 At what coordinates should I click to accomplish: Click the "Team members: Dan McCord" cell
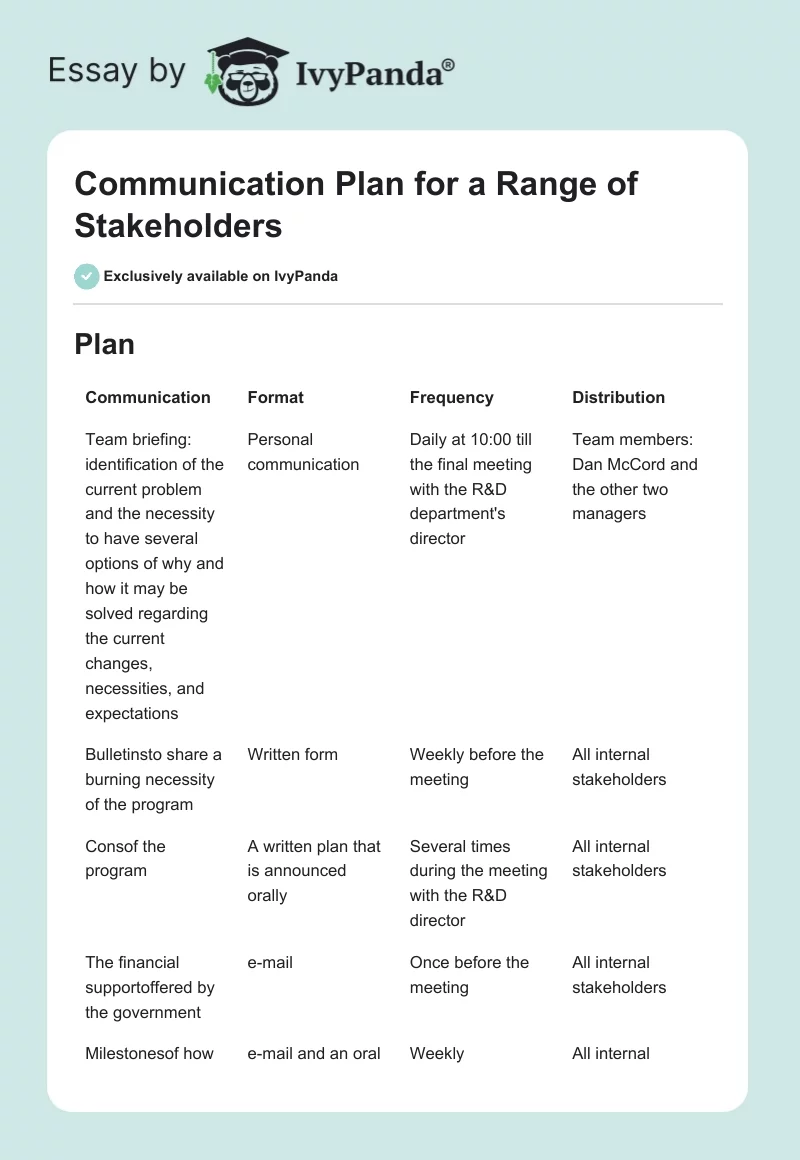coord(634,477)
